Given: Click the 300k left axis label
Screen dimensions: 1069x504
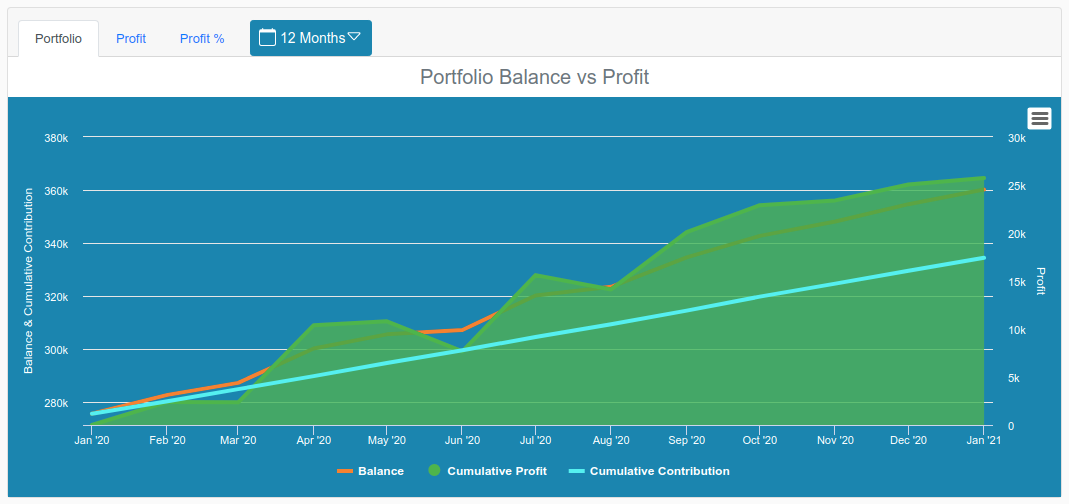Looking at the screenshot, I should pos(57,351).
